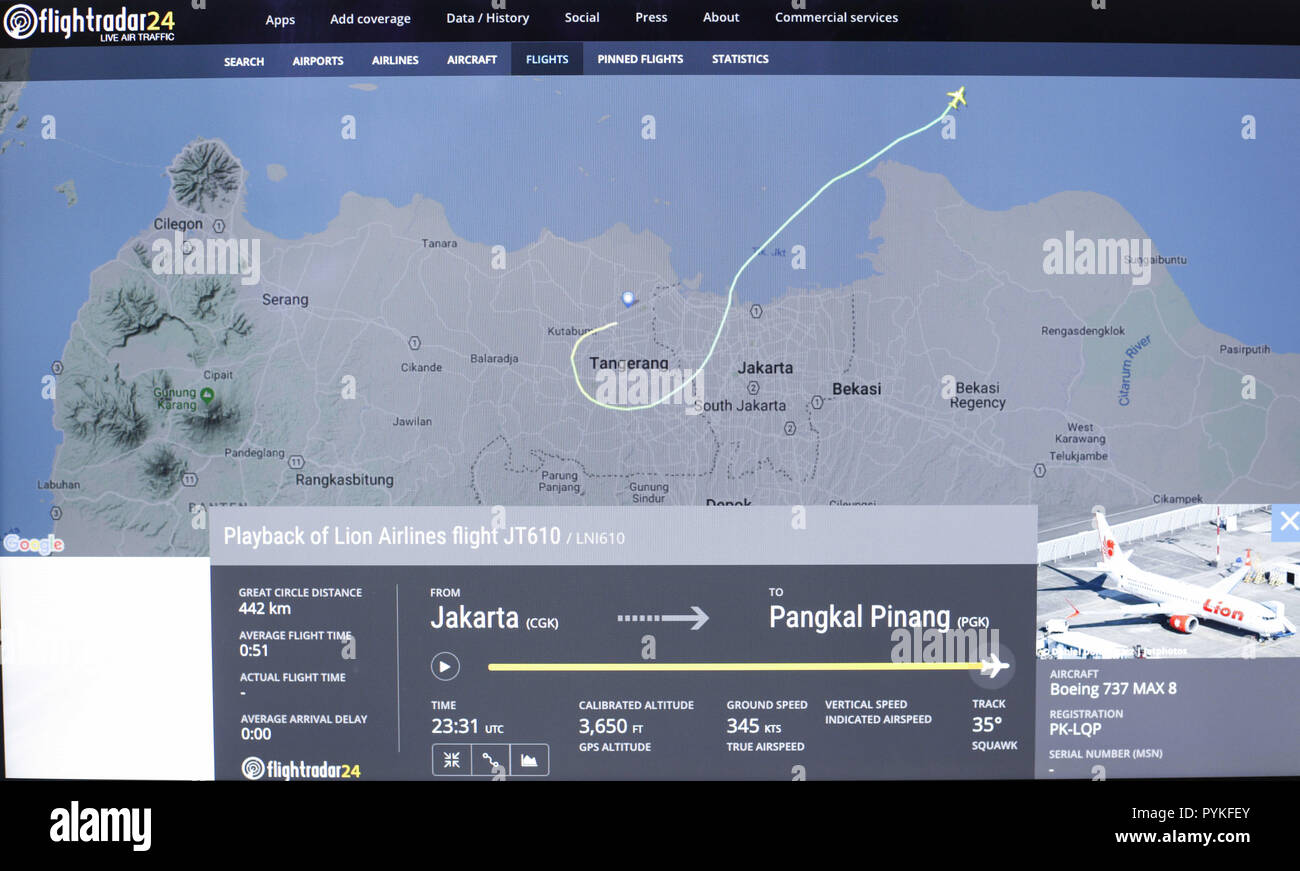Screen dimensions: 1300x871
Task: Close the playback panel with X
Action: coord(1287,521)
